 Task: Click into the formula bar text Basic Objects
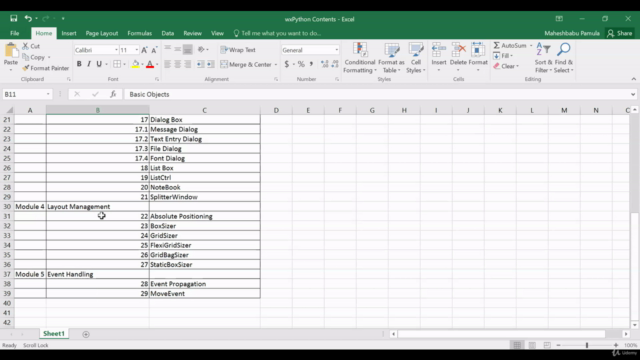coord(149,94)
